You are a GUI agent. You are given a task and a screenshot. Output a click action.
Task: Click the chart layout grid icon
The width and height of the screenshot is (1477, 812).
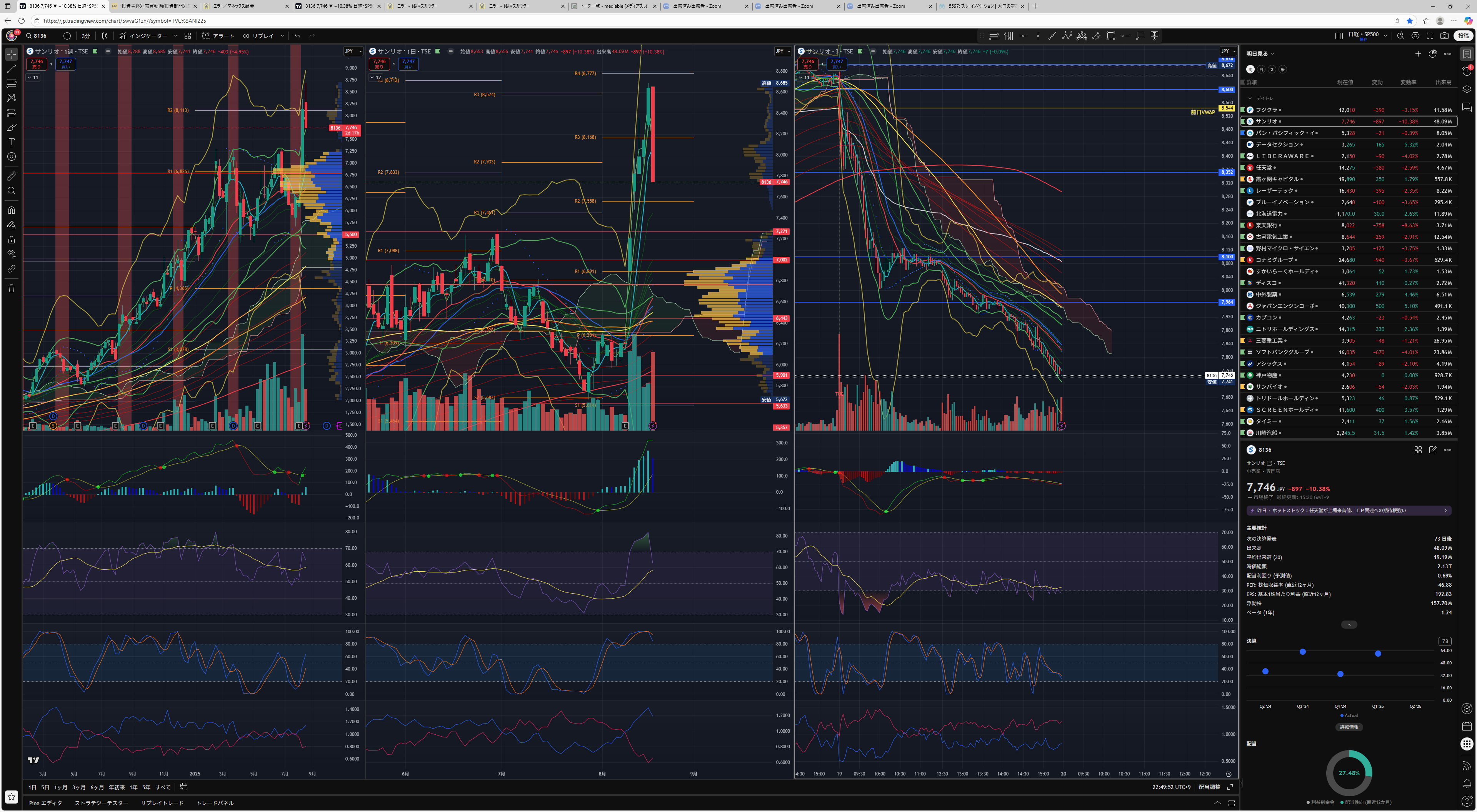pos(187,35)
